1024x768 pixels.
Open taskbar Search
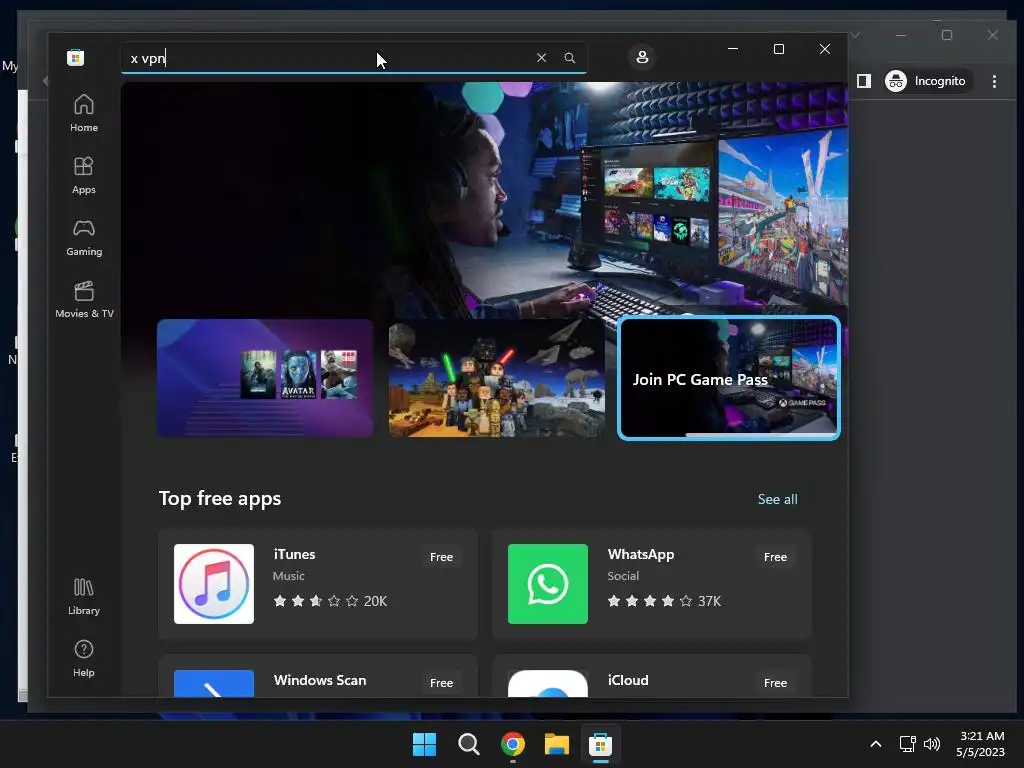pos(468,744)
